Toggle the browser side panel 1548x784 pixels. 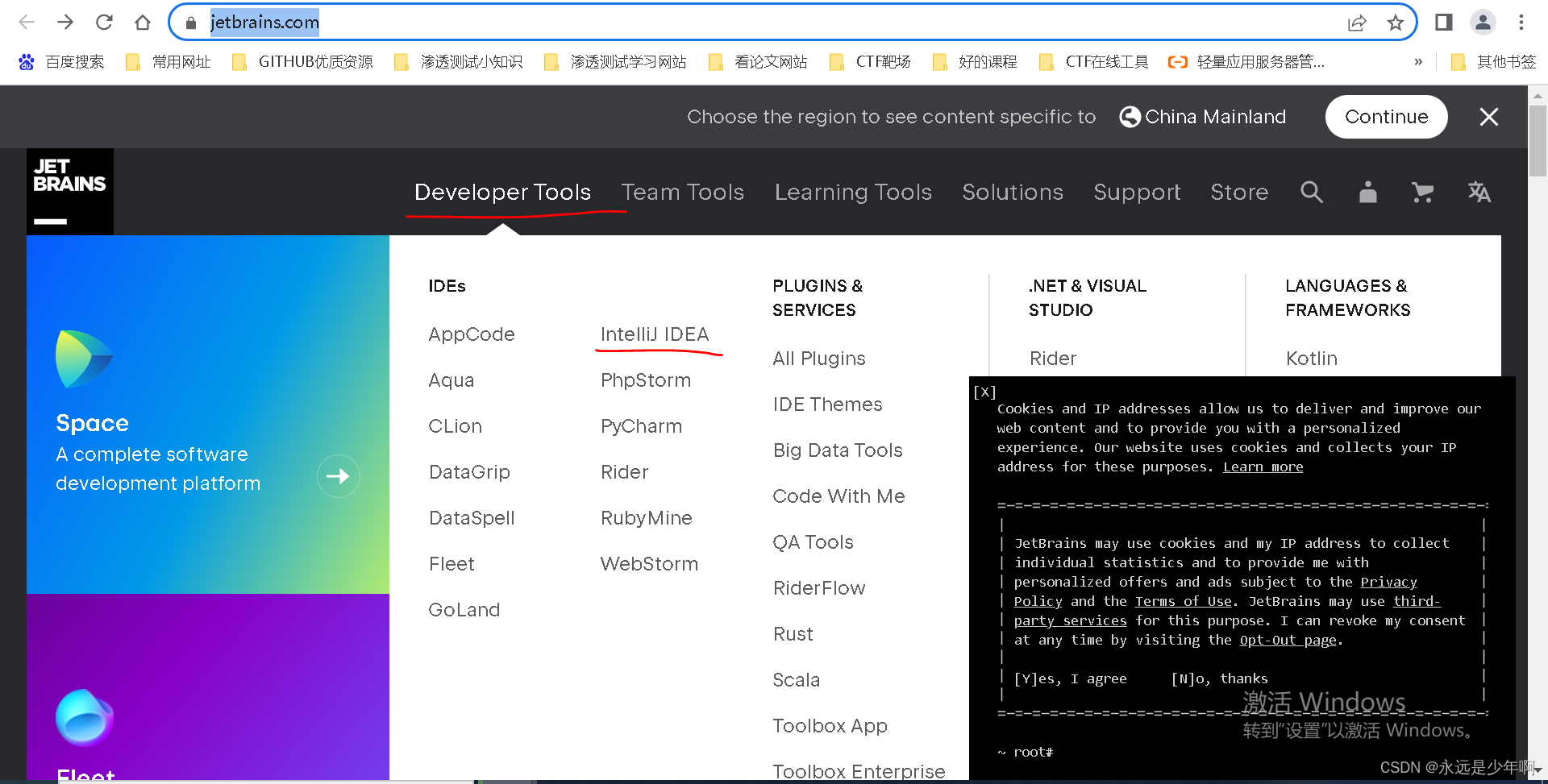click(1444, 23)
